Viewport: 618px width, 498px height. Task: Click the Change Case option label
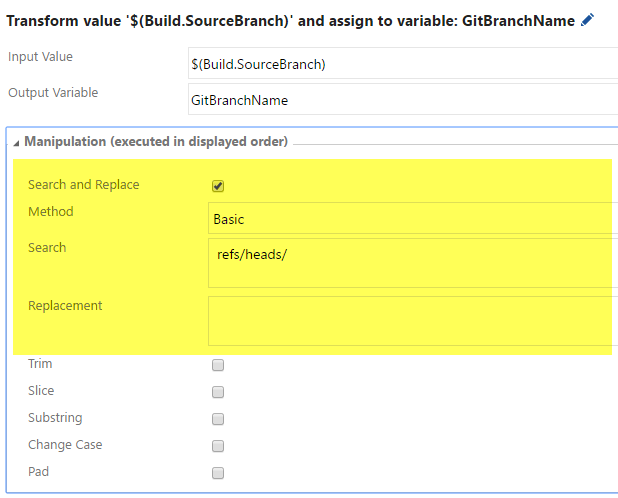pos(65,444)
